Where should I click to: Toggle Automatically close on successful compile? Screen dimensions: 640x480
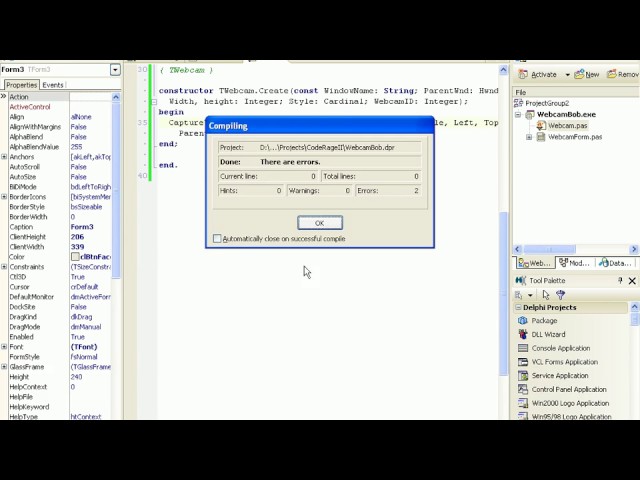coord(217,238)
